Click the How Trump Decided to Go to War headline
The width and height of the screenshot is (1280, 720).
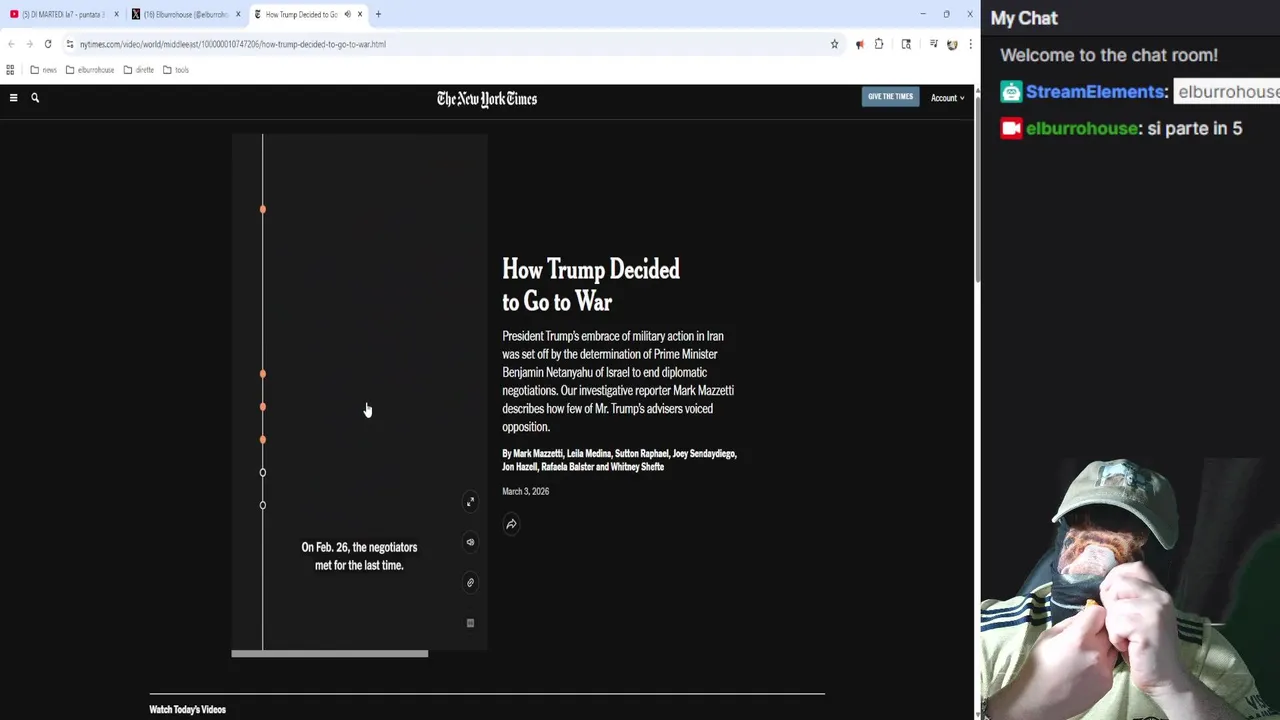(591, 285)
